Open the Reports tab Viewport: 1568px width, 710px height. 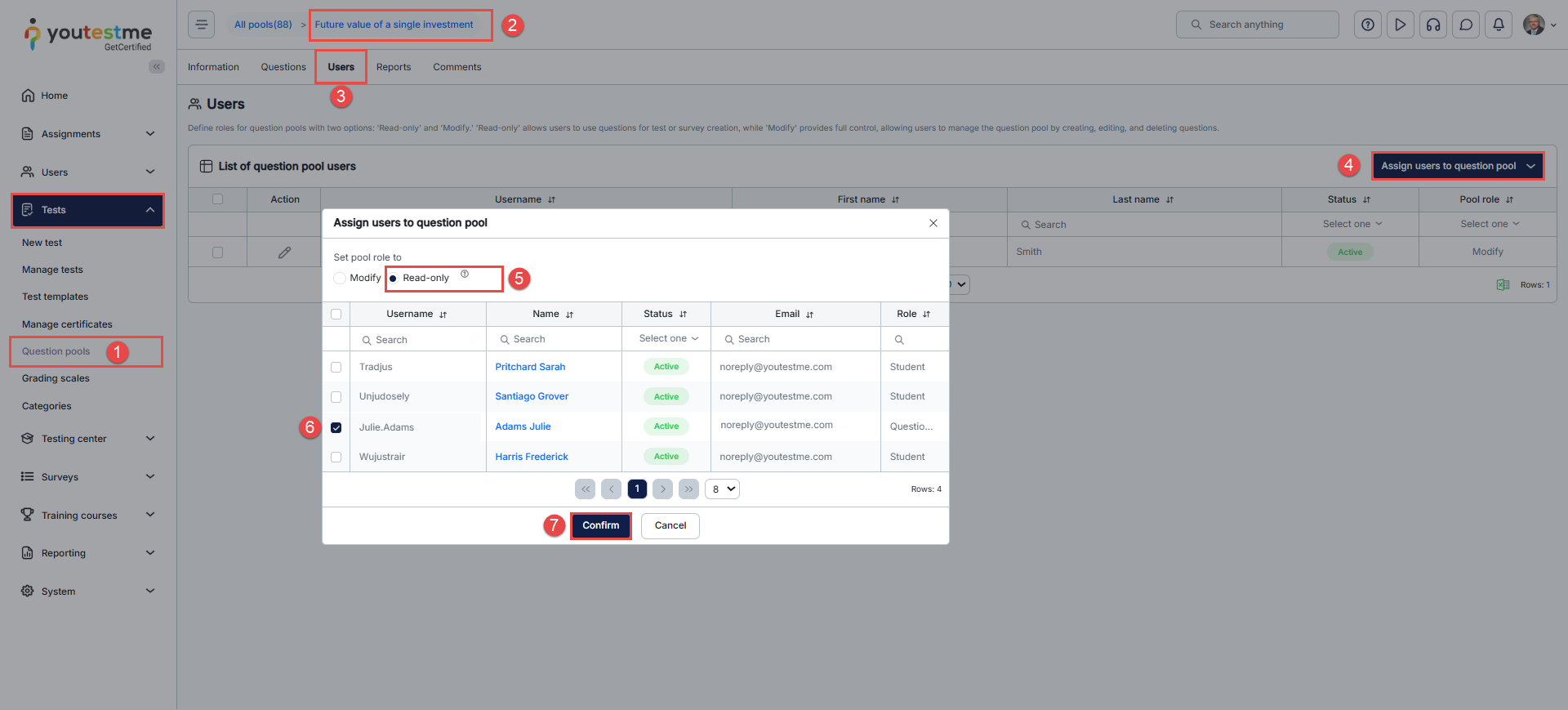point(394,67)
